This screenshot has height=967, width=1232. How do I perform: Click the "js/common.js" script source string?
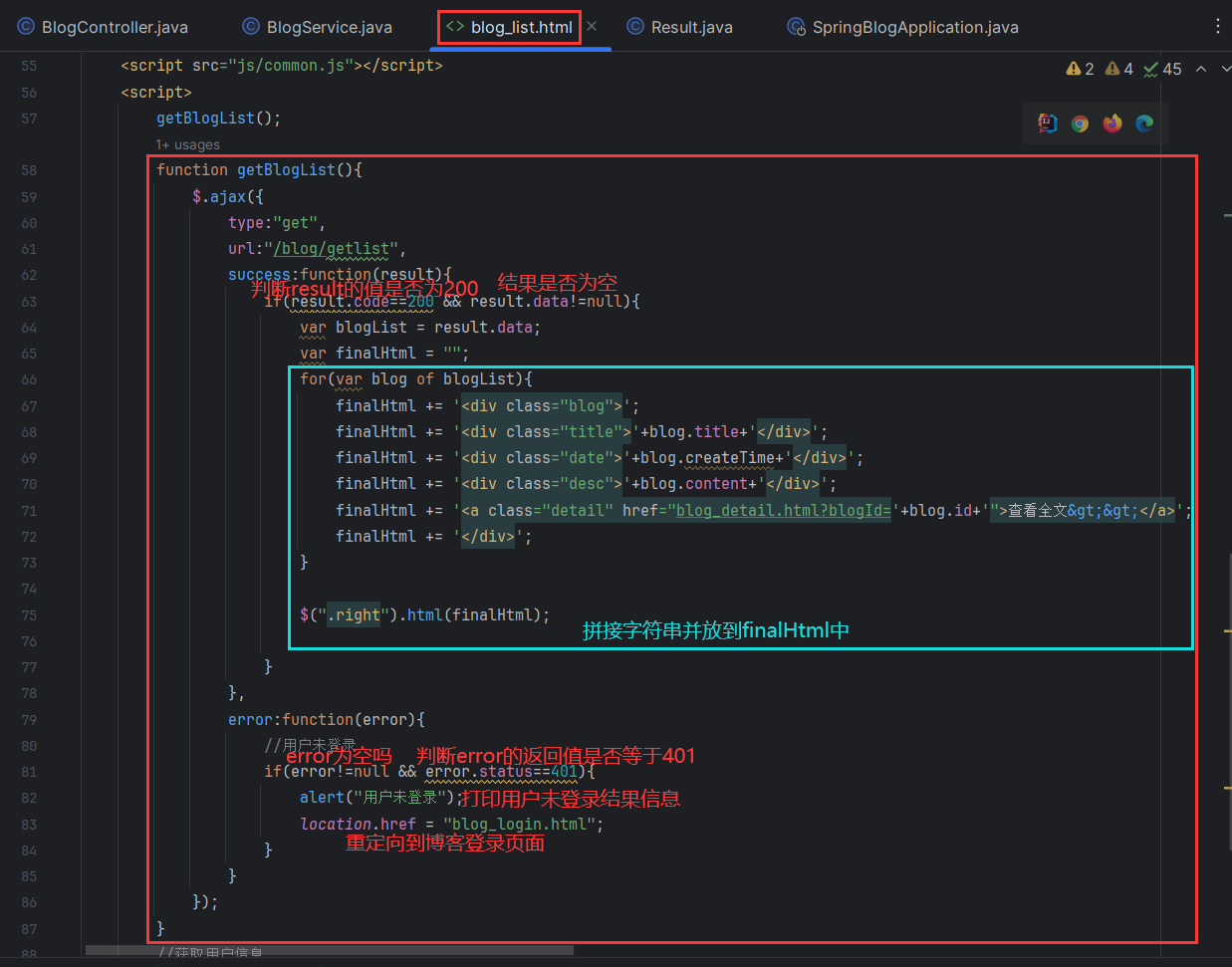click(x=291, y=66)
